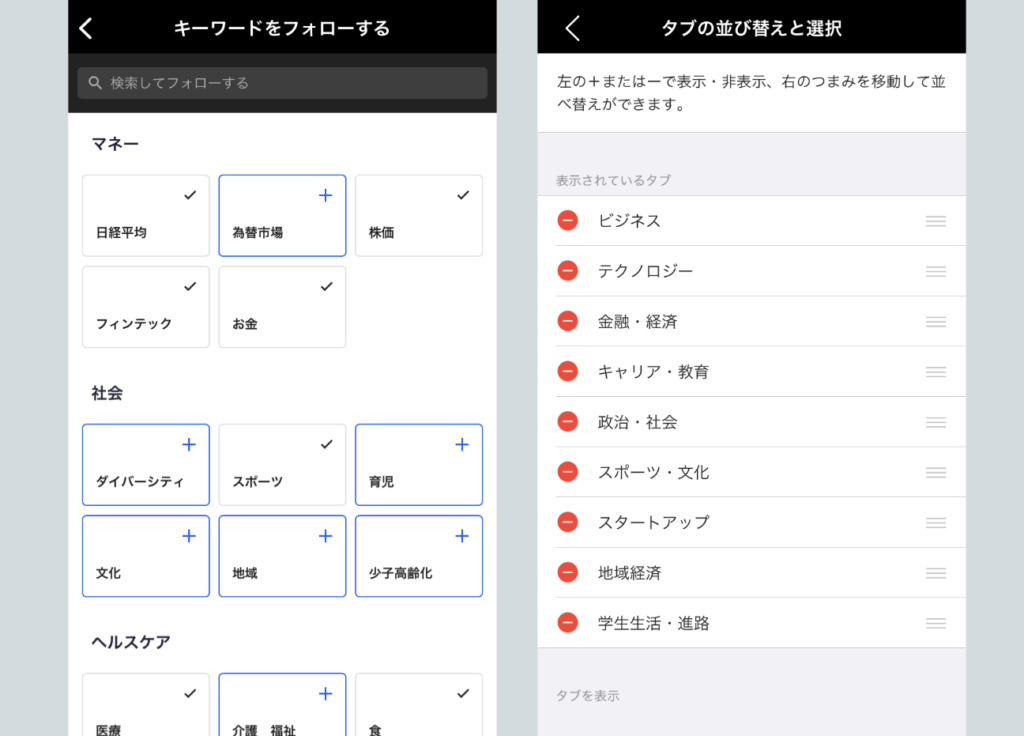Click the reorder handle for スタートアップ
This screenshot has height=736, width=1024.
(936, 523)
